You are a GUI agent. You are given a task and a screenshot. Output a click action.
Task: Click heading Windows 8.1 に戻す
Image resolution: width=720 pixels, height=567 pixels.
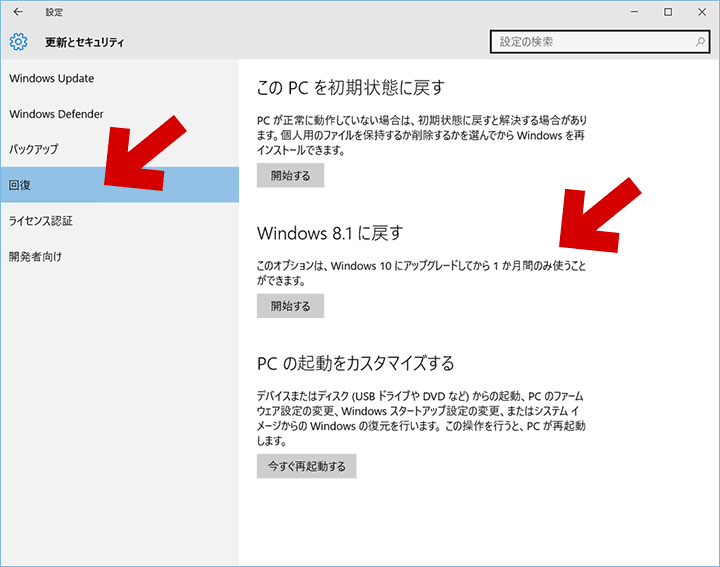330,233
